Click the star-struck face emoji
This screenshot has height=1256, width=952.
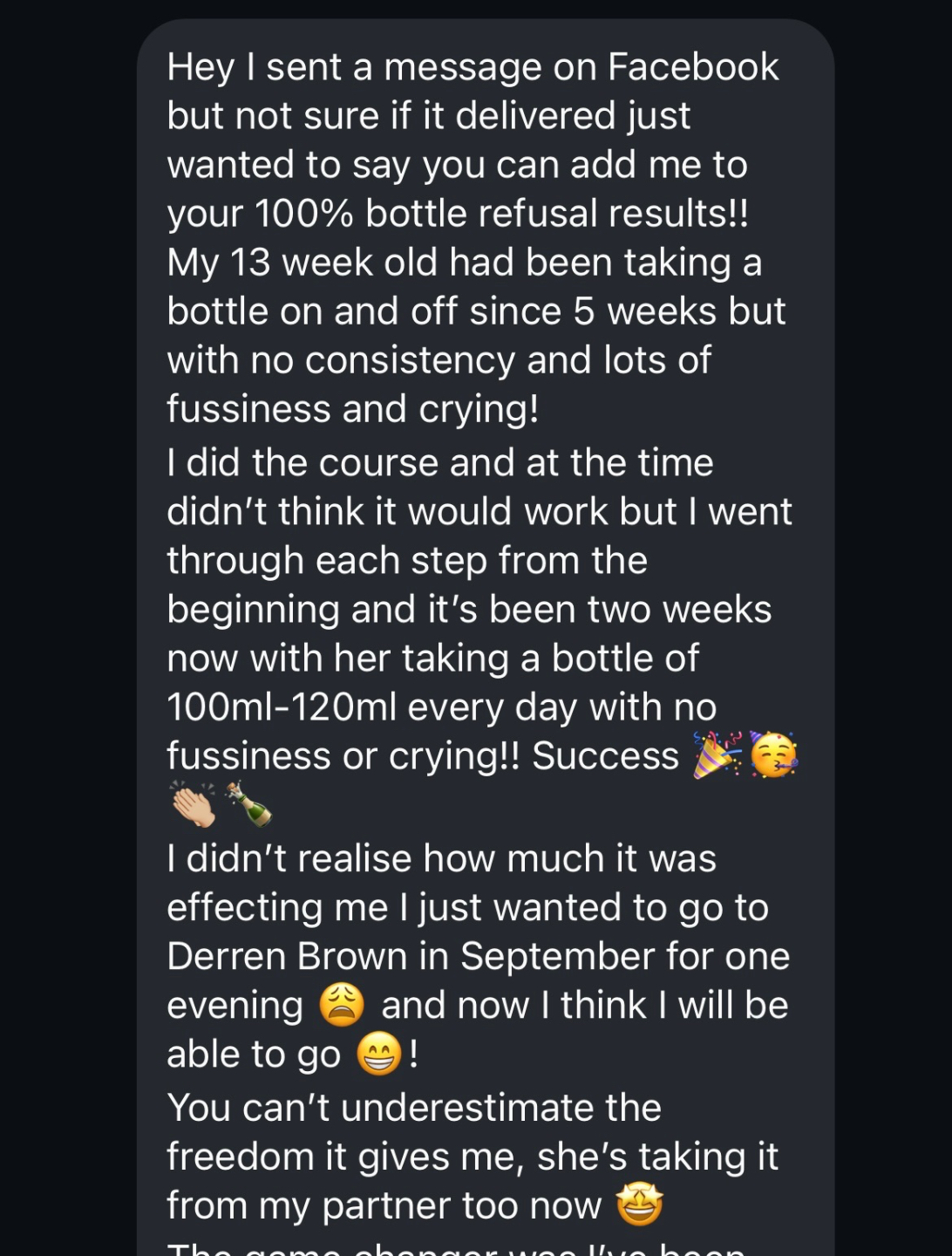tap(640, 1205)
